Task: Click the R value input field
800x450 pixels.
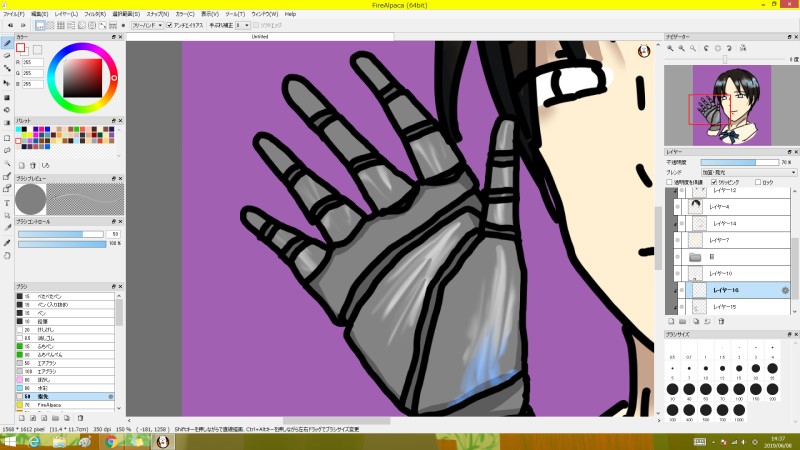Action: click(x=33, y=62)
